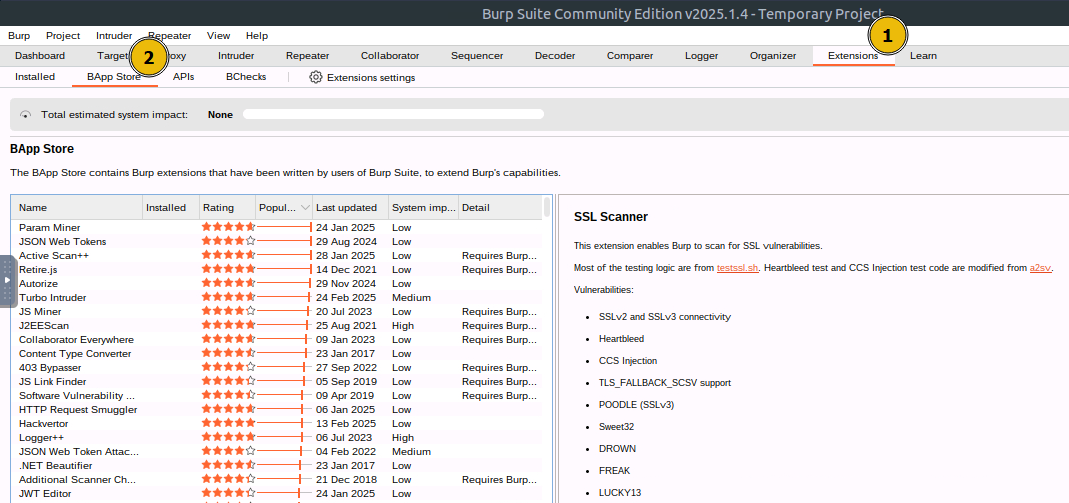The image size is (1069, 503).
Task: Sort by the Installed column header
Action: click(x=171, y=208)
